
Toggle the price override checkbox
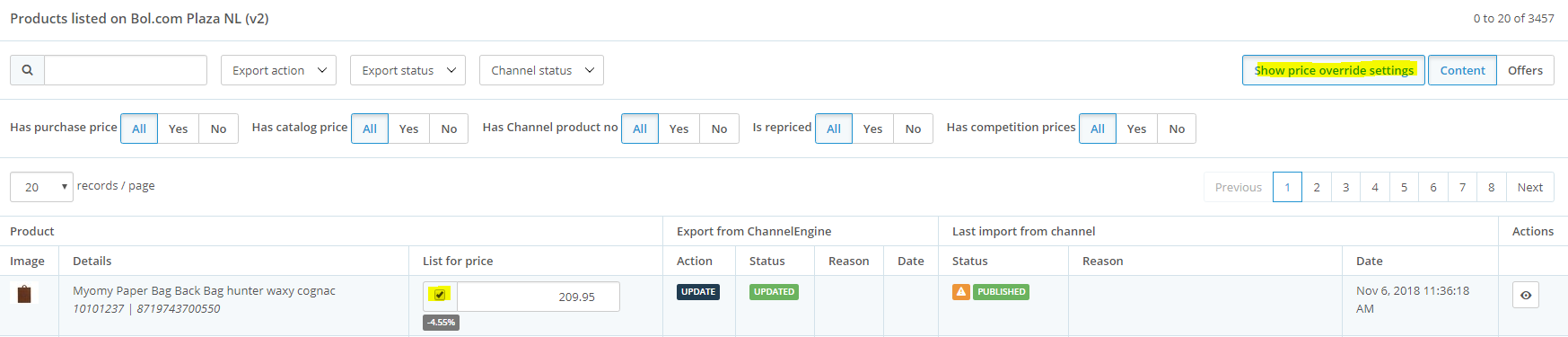click(440, 295)
